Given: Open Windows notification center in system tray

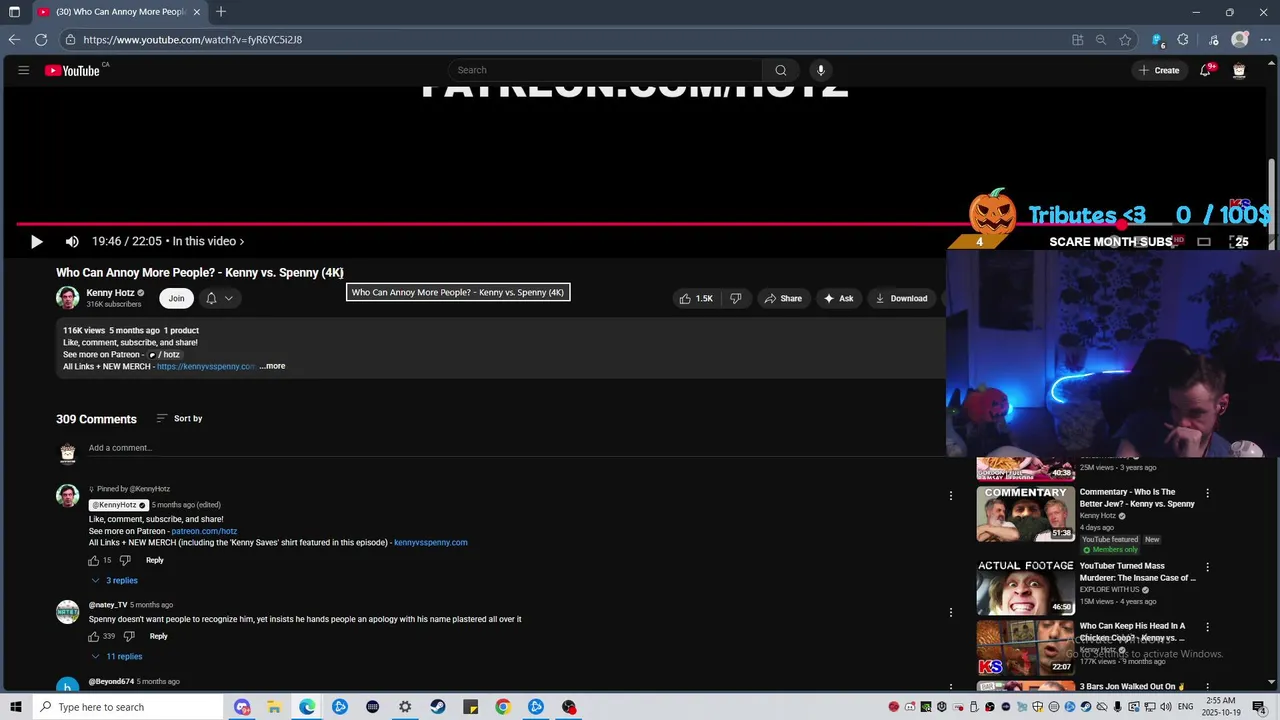Looking at the screenshot, I should (x=1259, y=707).
